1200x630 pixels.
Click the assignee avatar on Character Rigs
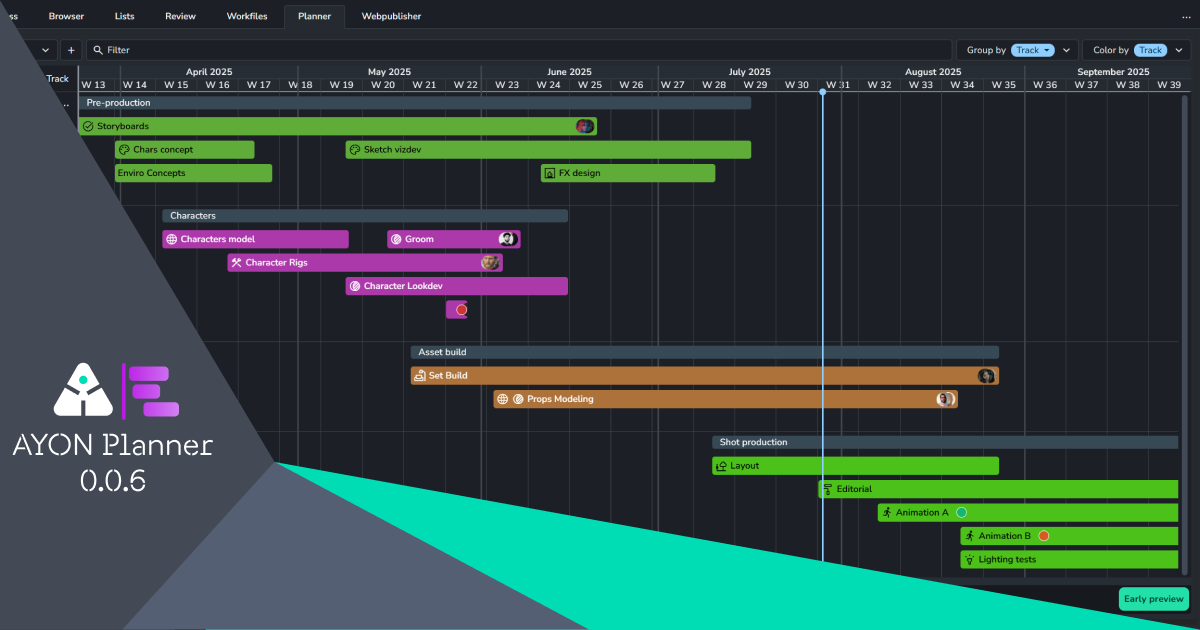[490, 263]
